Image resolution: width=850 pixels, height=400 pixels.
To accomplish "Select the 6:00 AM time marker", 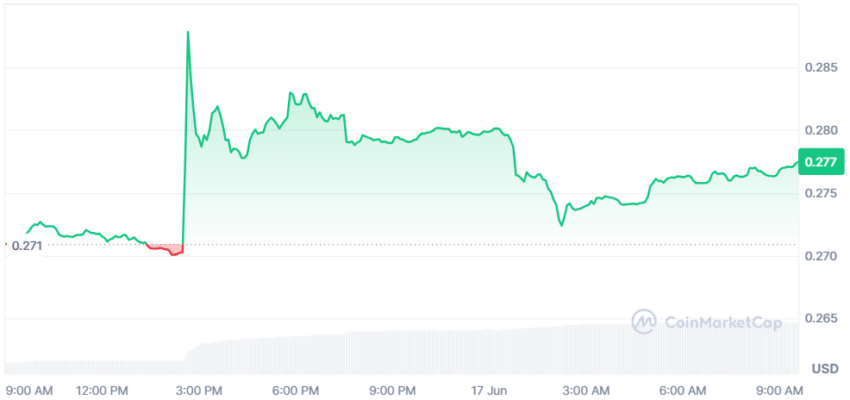I will 684,390.
